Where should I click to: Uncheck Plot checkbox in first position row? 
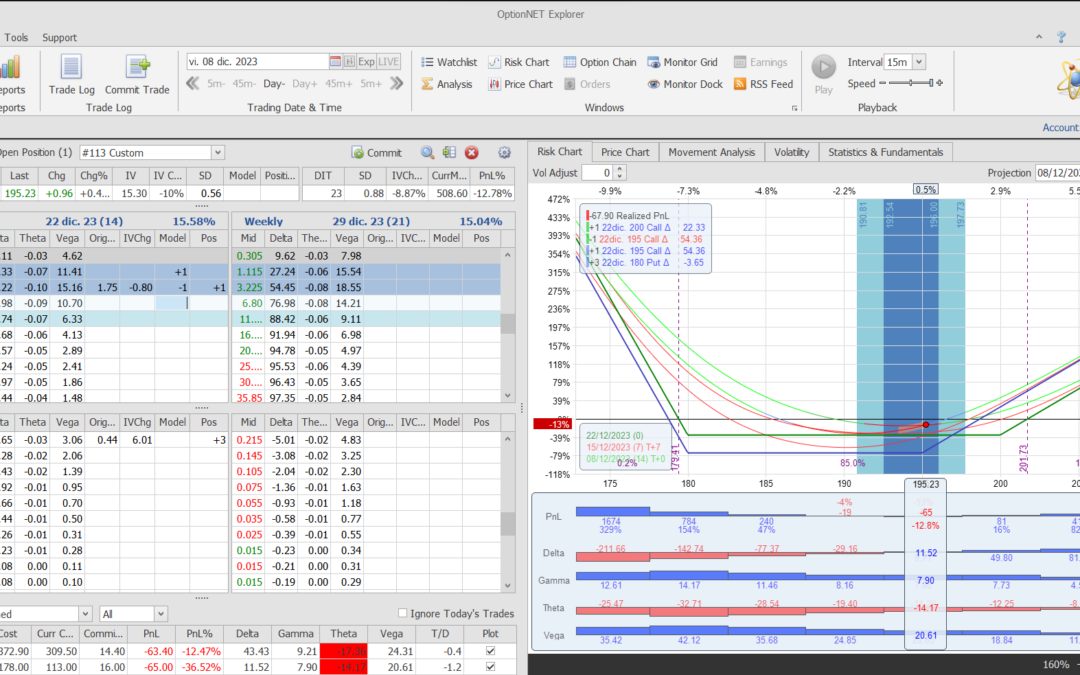click(489, 651)
